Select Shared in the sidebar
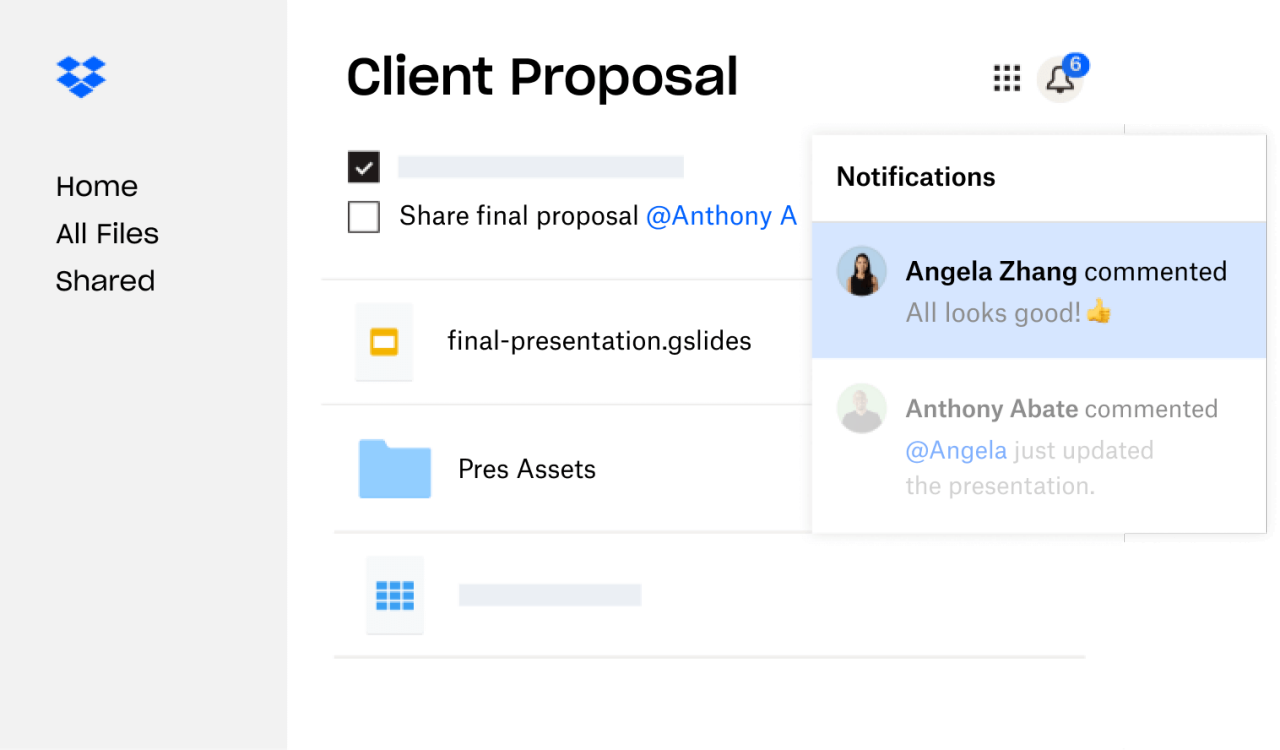1280x750 pixels. (x=105, y=281)
